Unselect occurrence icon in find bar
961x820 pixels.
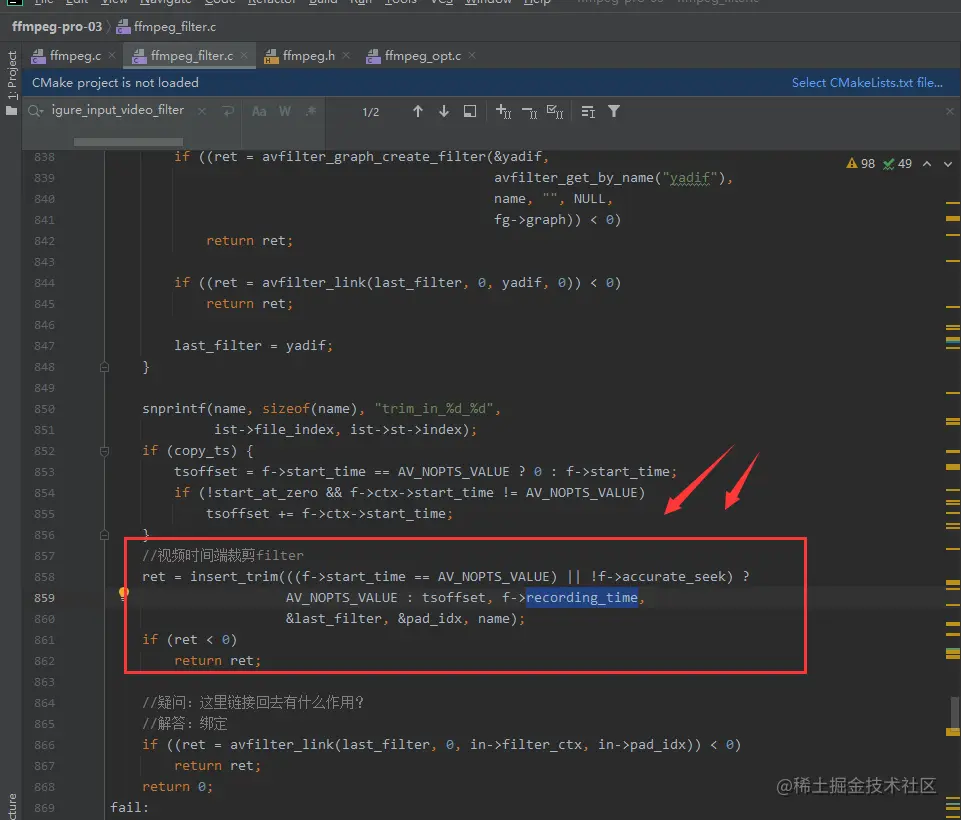[x=530, y=112]
